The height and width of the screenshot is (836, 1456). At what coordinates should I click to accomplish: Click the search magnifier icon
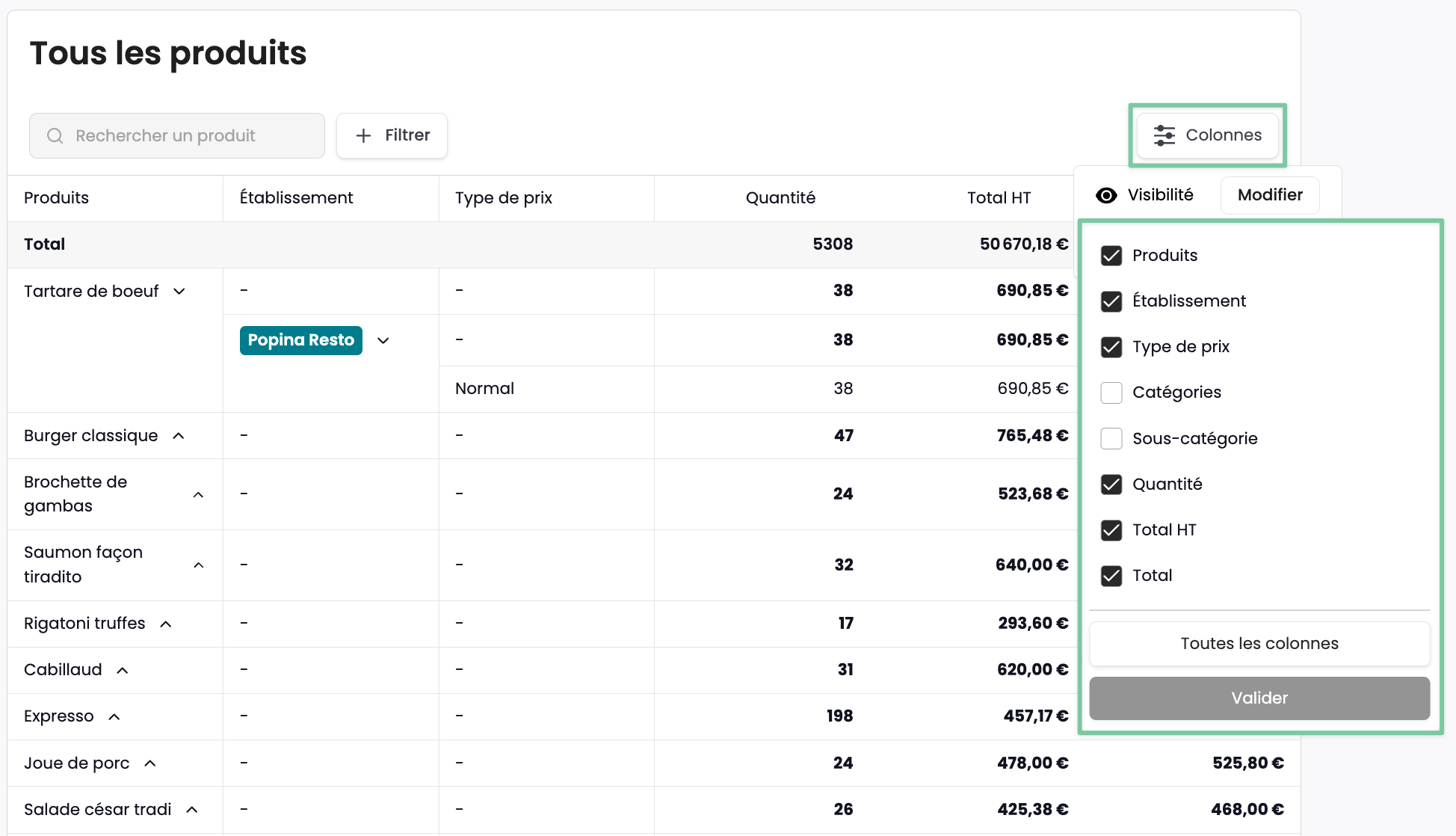click(x=55, y=135)
